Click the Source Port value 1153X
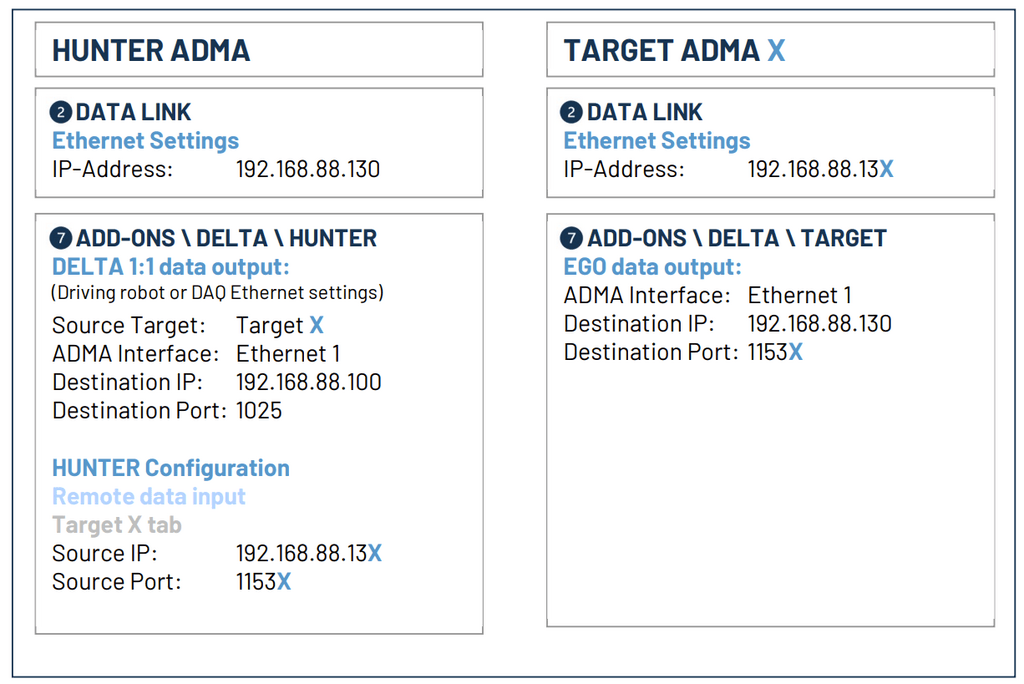 tap(263, 581)
